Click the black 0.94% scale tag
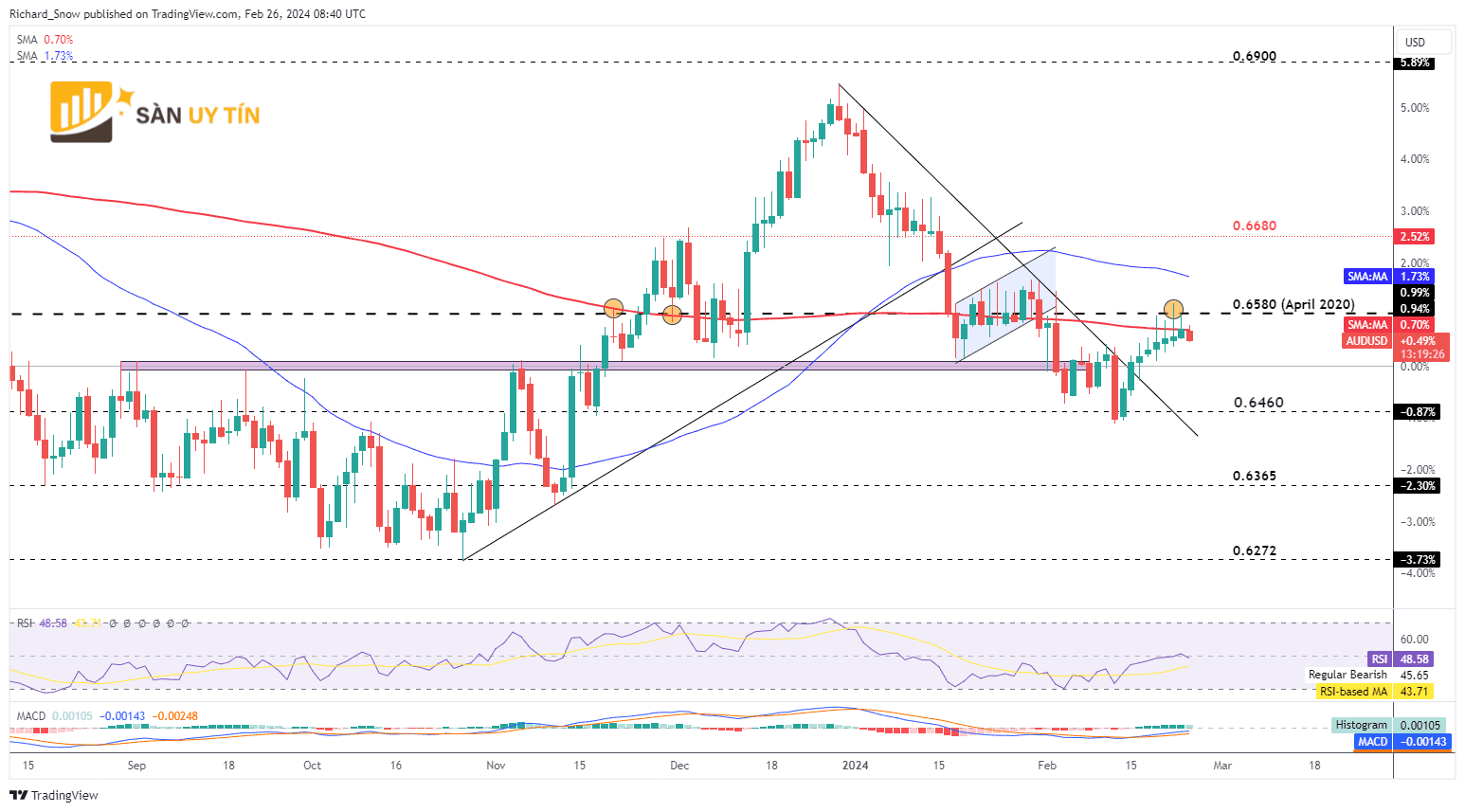 point(1416,308)
